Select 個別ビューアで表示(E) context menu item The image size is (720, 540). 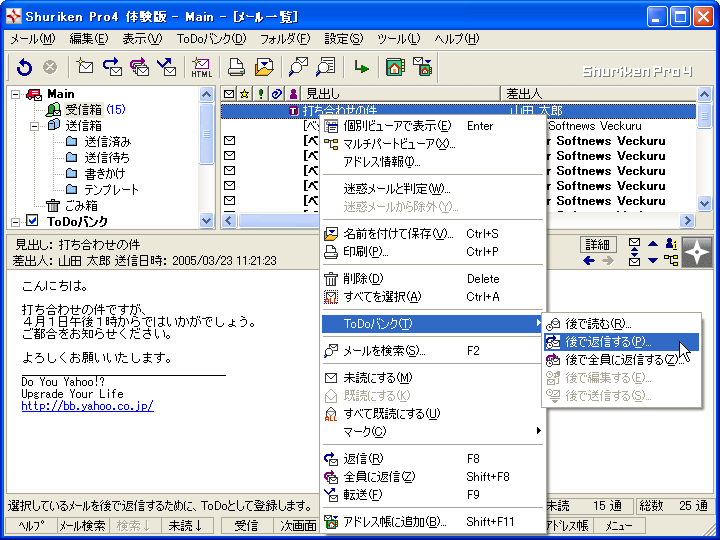pyautogui.click(x=433, y=126)
